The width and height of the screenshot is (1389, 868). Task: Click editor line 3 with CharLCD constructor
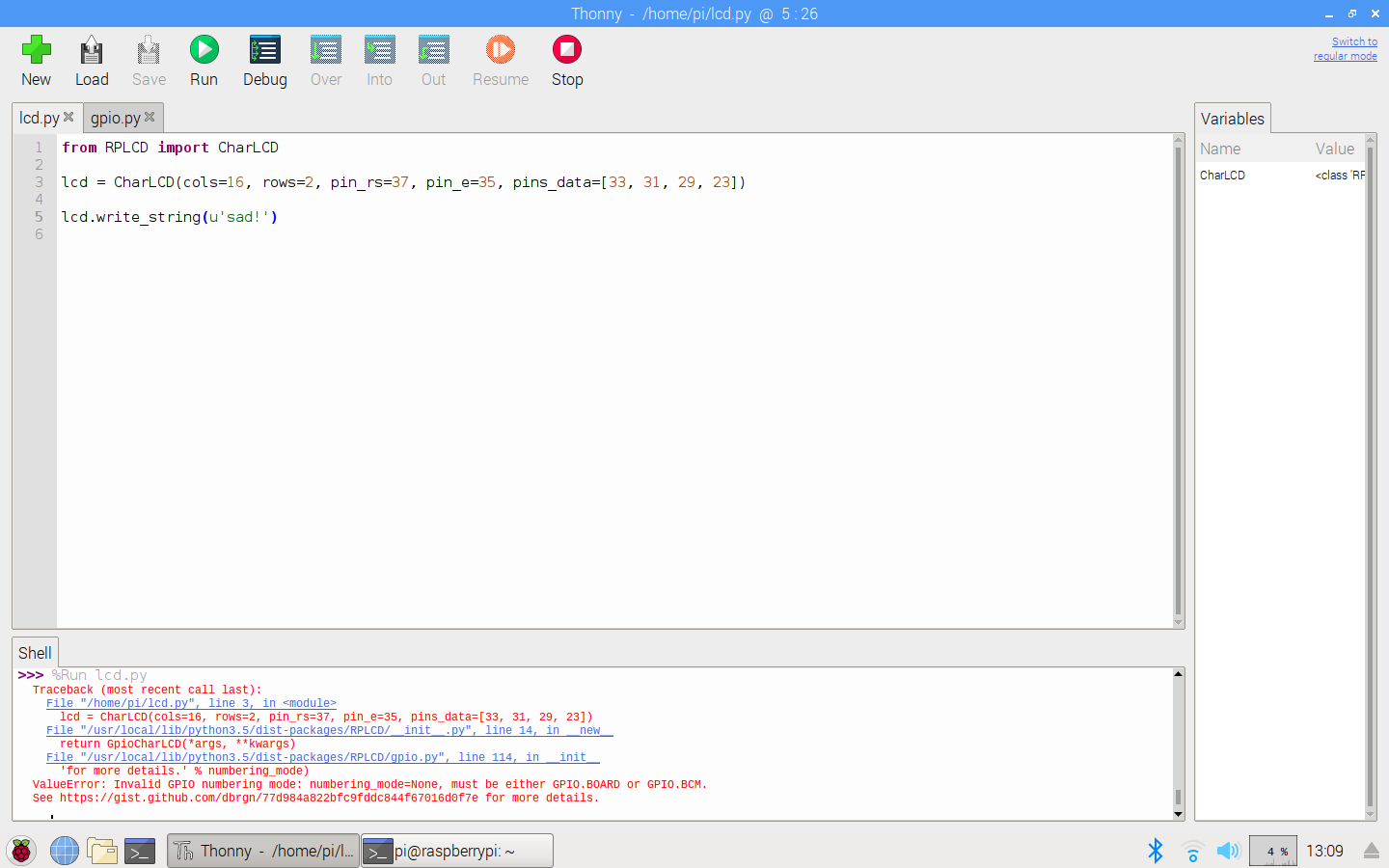click(x=403, y=182)
